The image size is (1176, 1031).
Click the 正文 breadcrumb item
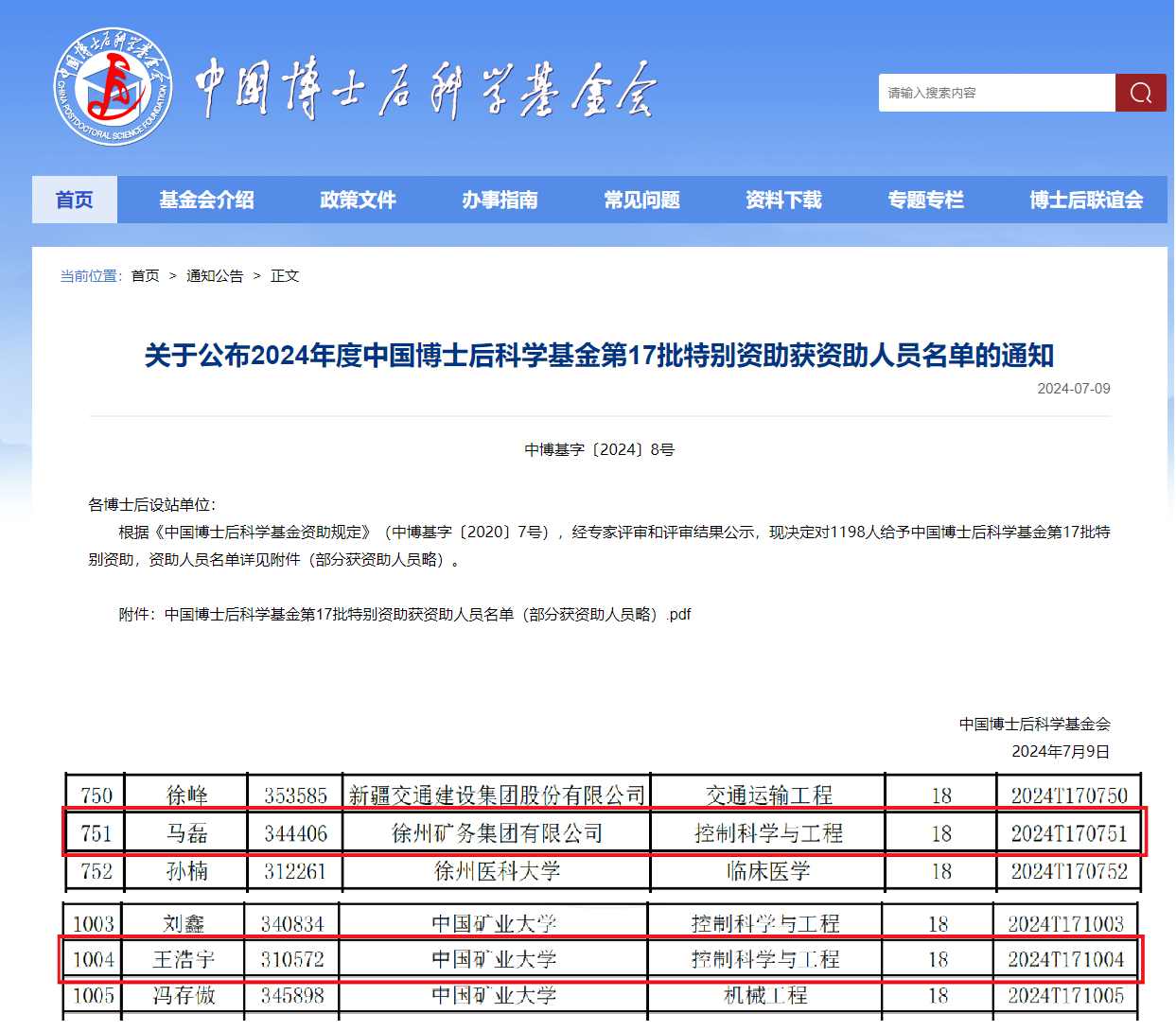click(285, 275)
